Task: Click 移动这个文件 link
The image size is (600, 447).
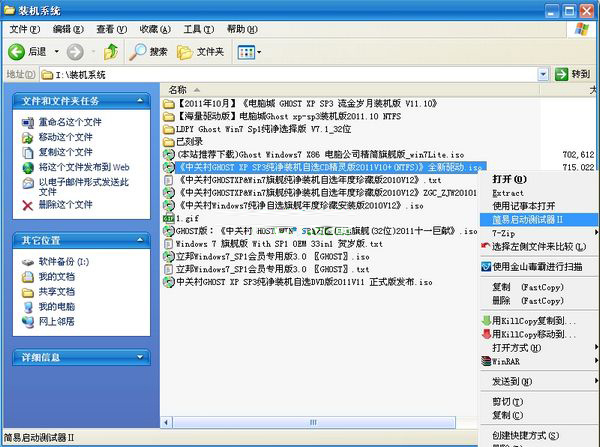Action: (65, 137)
